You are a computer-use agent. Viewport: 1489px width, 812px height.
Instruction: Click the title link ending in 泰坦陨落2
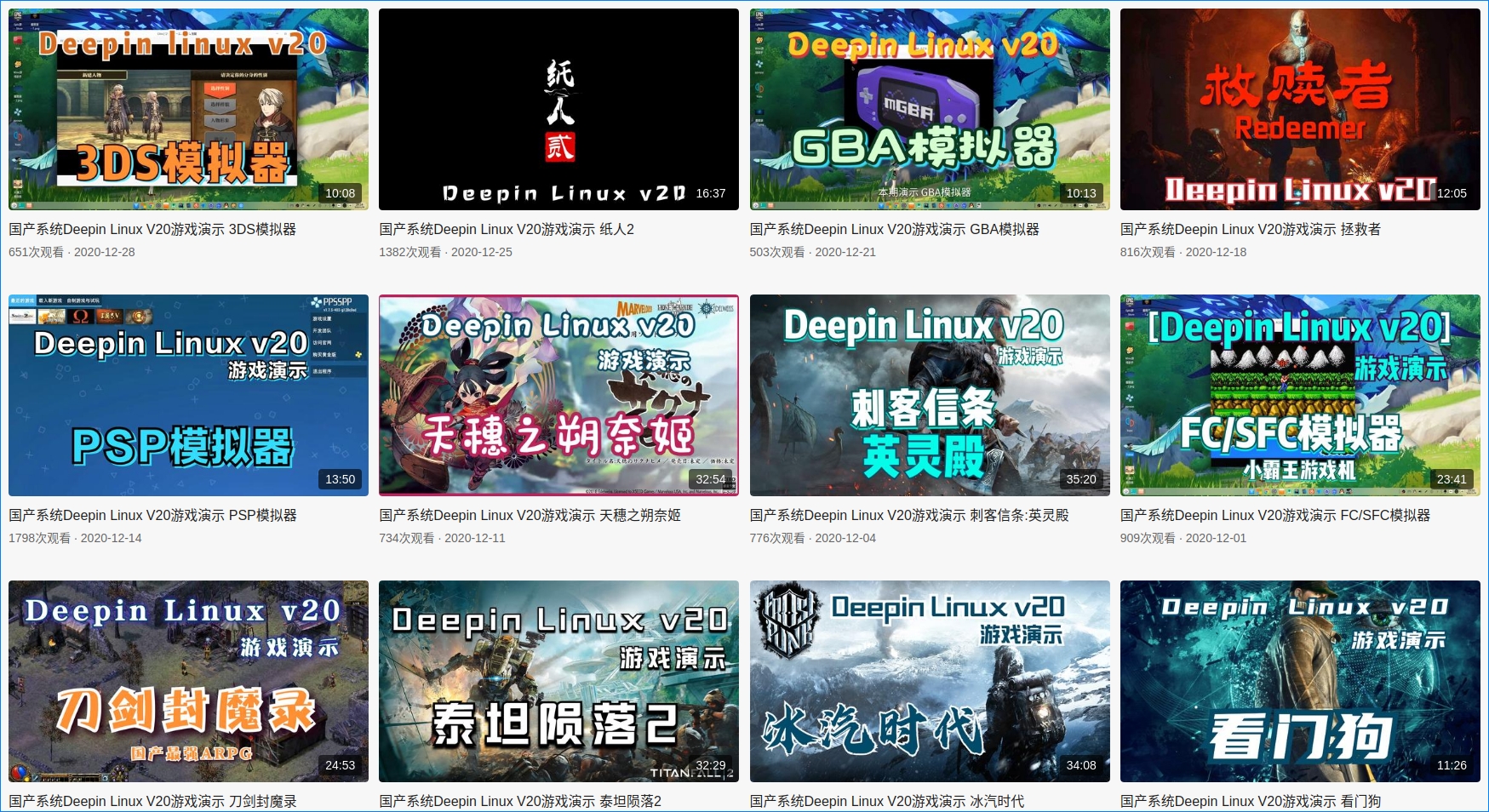pos(520,801)
